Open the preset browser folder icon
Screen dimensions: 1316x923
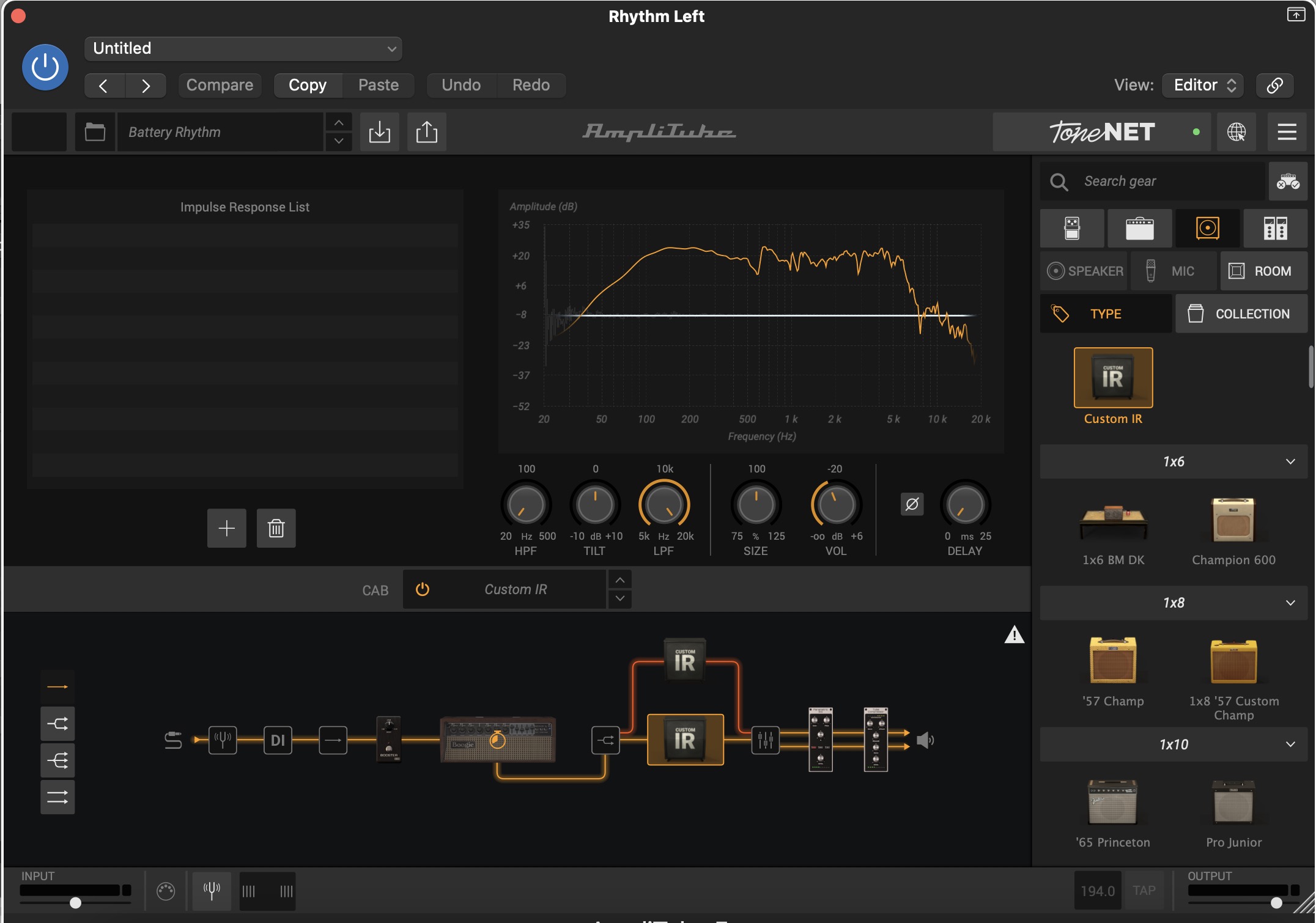click(x=95, y=131)
